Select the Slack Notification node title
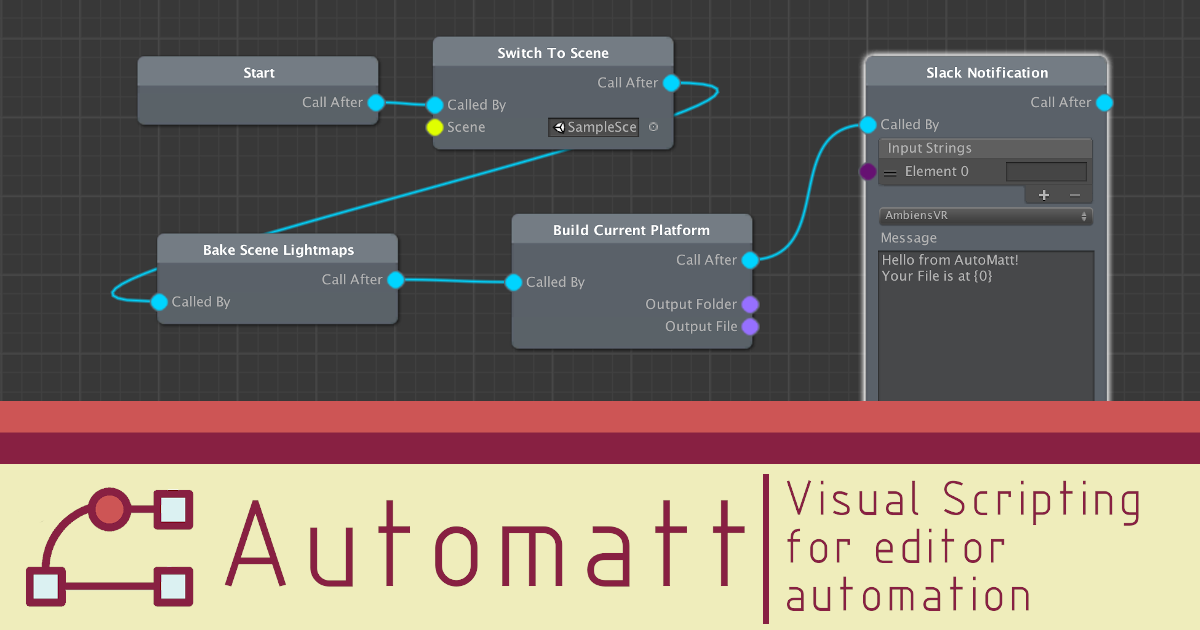 (x=986, y=73)
